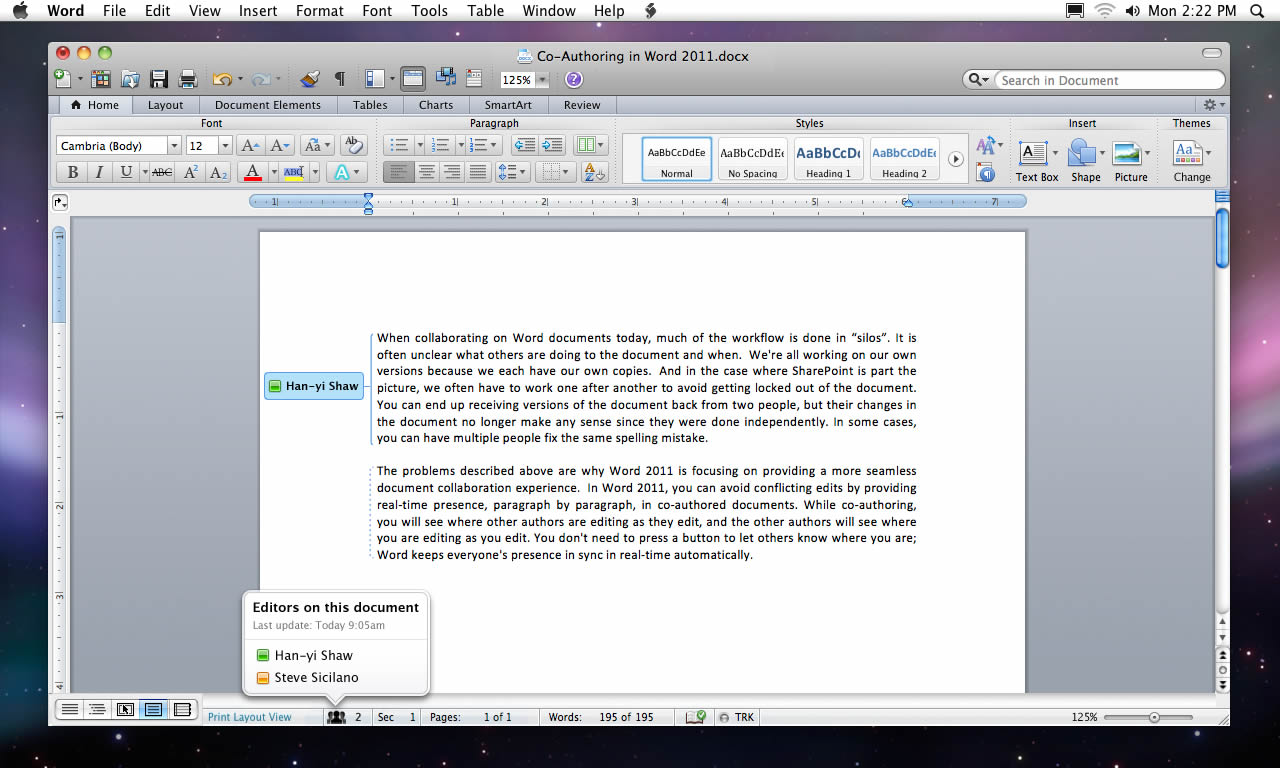Select Steve Sicilano in the editors list
The image size is (1280, 768).
coord(316,677)
